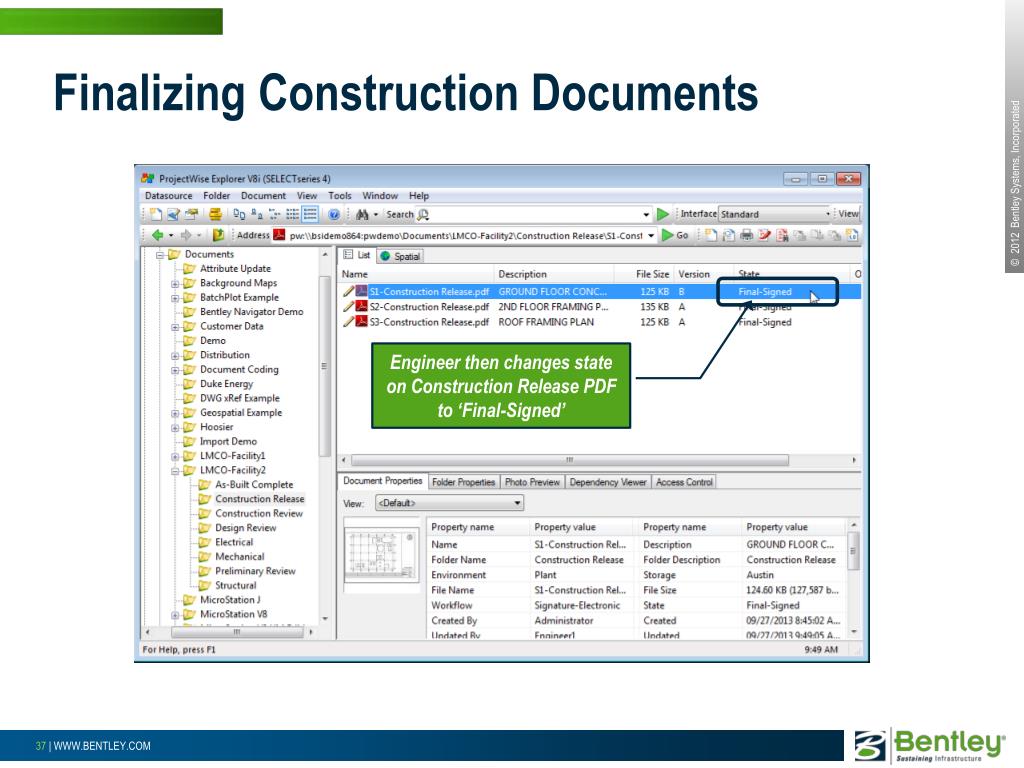Open the Tools menu
The image size is (1024, 768).
pos(340,196)
